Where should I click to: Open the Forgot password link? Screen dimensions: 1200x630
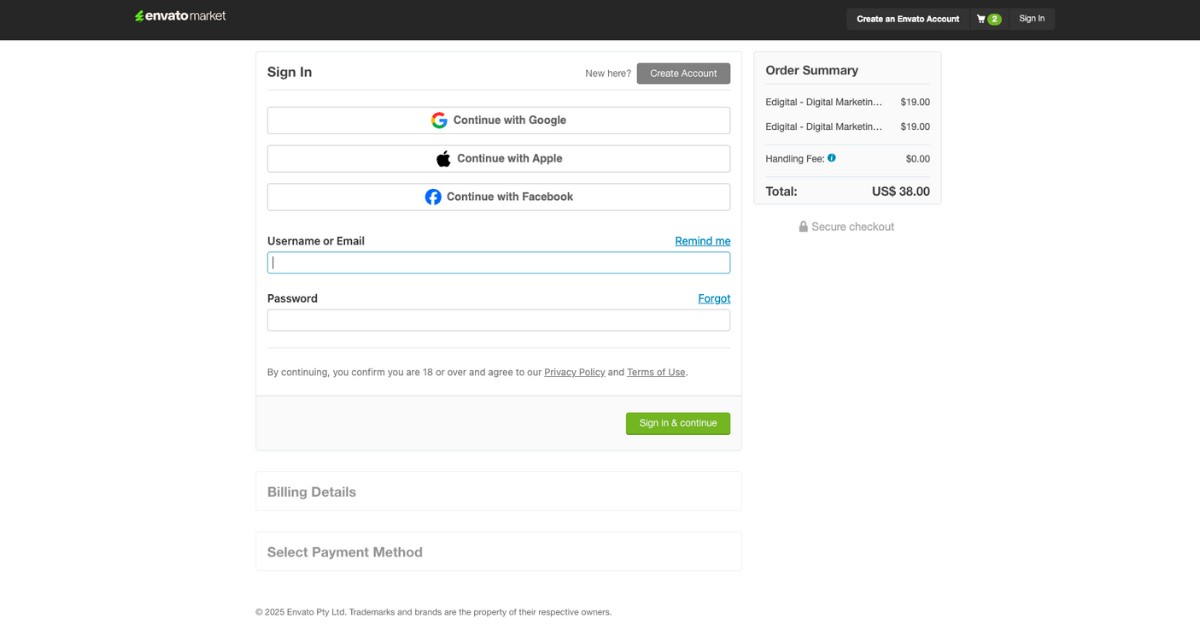click(x=714, y=299)
